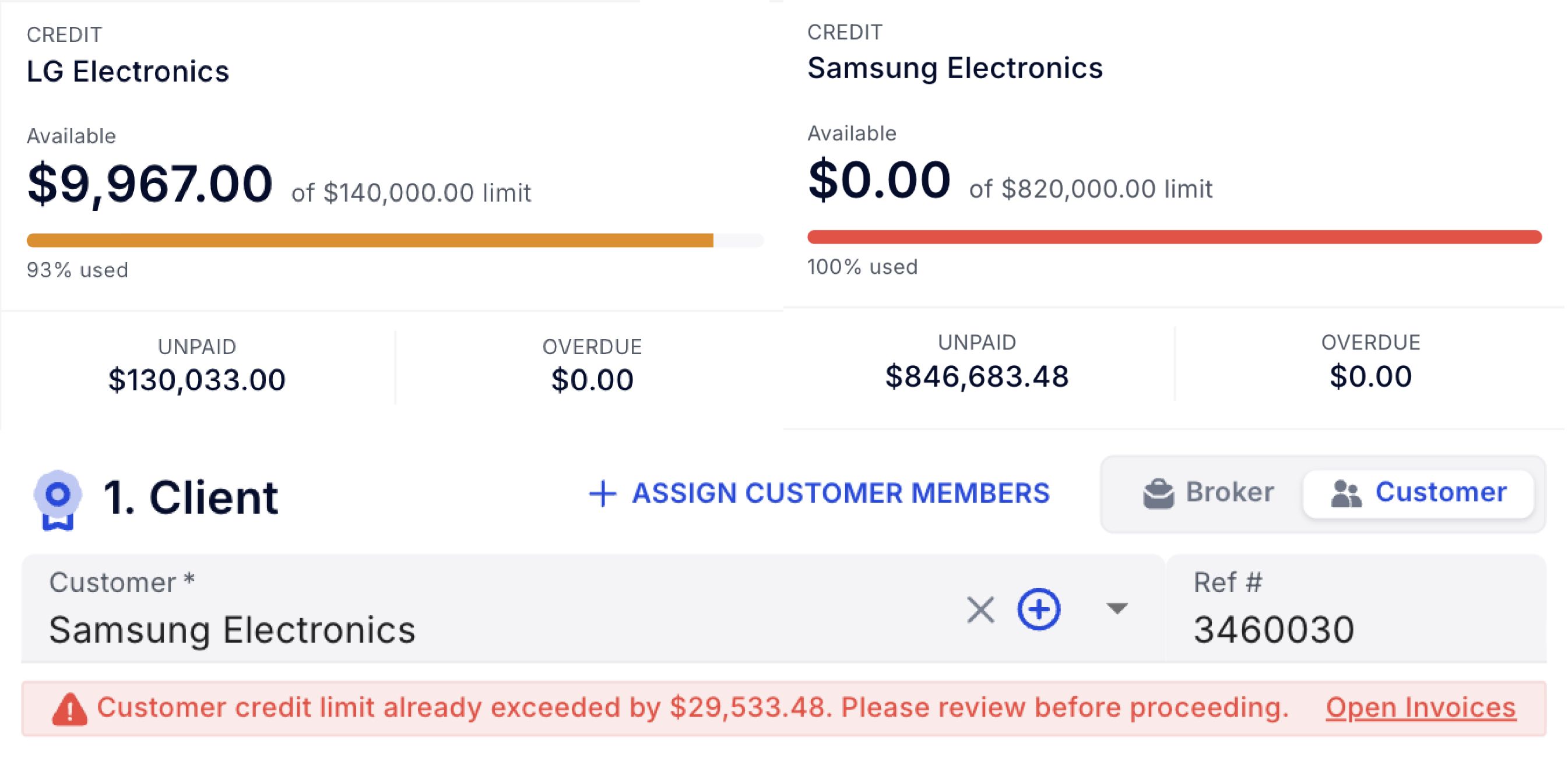Clear the selected customer using the X icon
The width and height of the screenshot is (1568, 769).
[980, 609]
